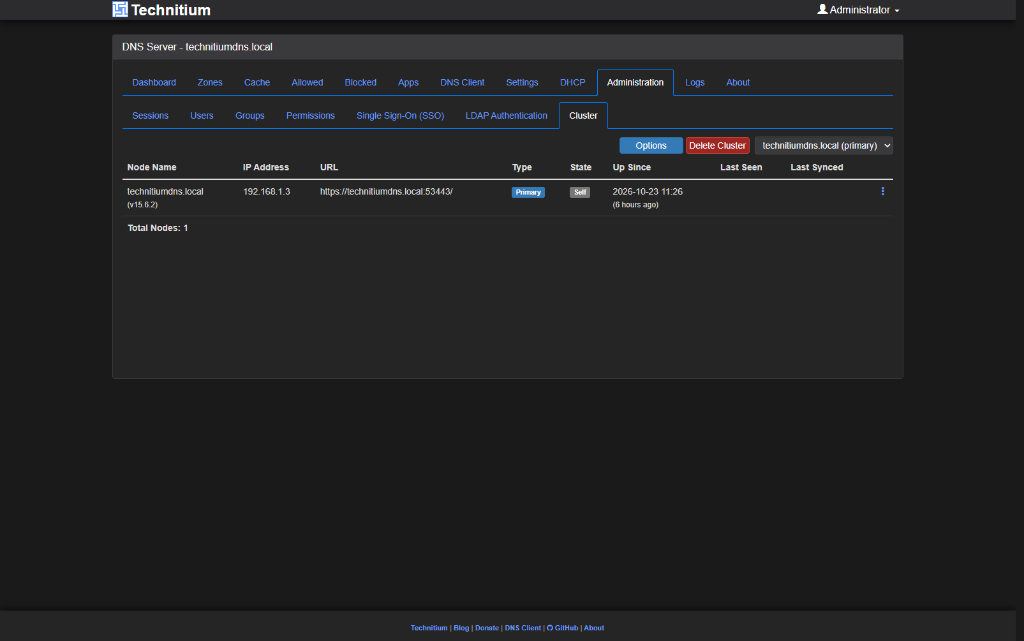
Task: Open the Donate footer link
Action: pyautogui.click(x=487, y=628)
